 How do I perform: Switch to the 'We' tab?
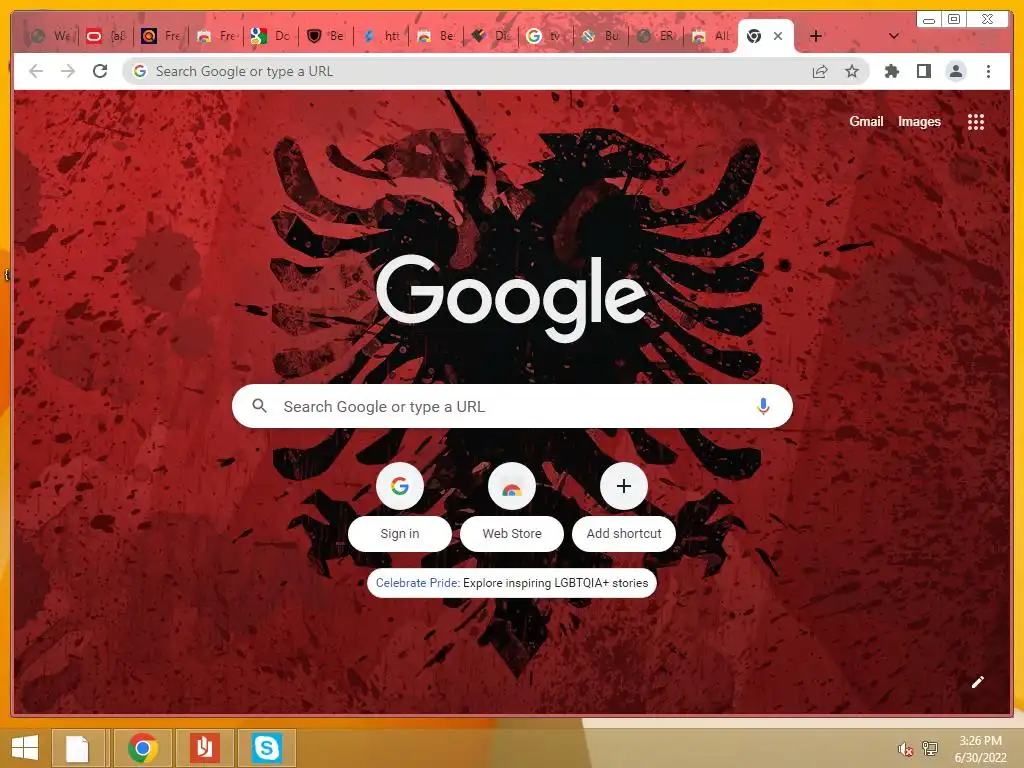point(51,36)
